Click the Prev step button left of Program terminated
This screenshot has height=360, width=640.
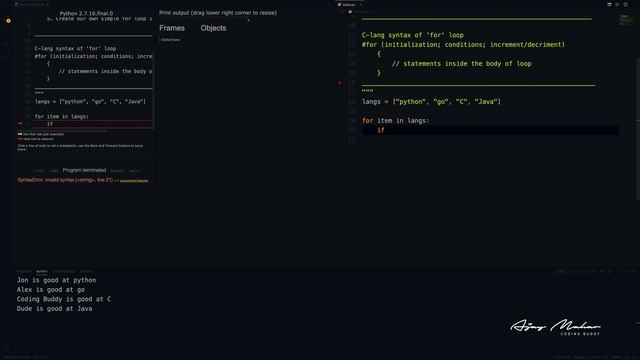(x=54, y=171)
